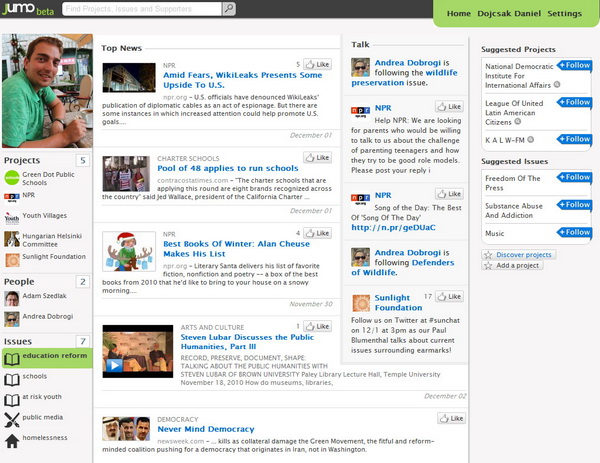Play the Steven Lubar video thumbnail
The width and height of the screenshot is (600, 463).
pos(138,351)
